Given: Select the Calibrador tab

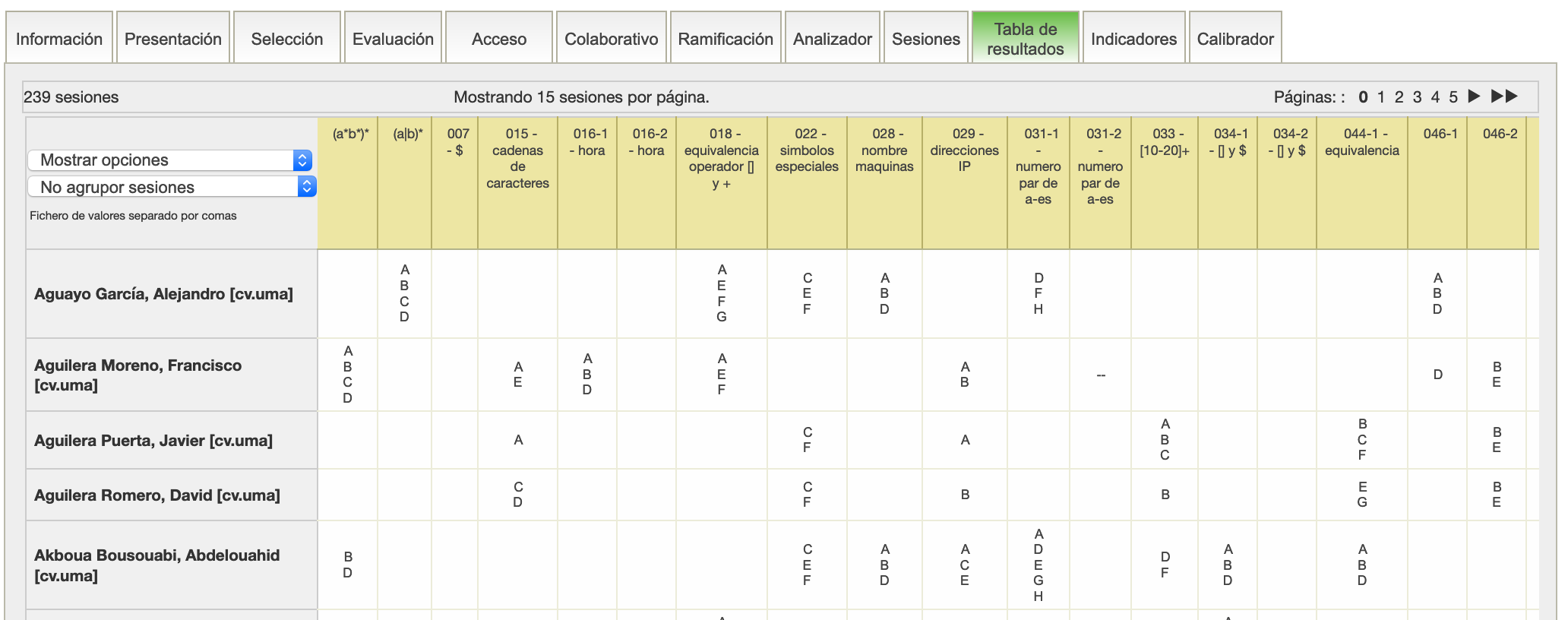Looking at the screenshot, I should pos(1234,39).
